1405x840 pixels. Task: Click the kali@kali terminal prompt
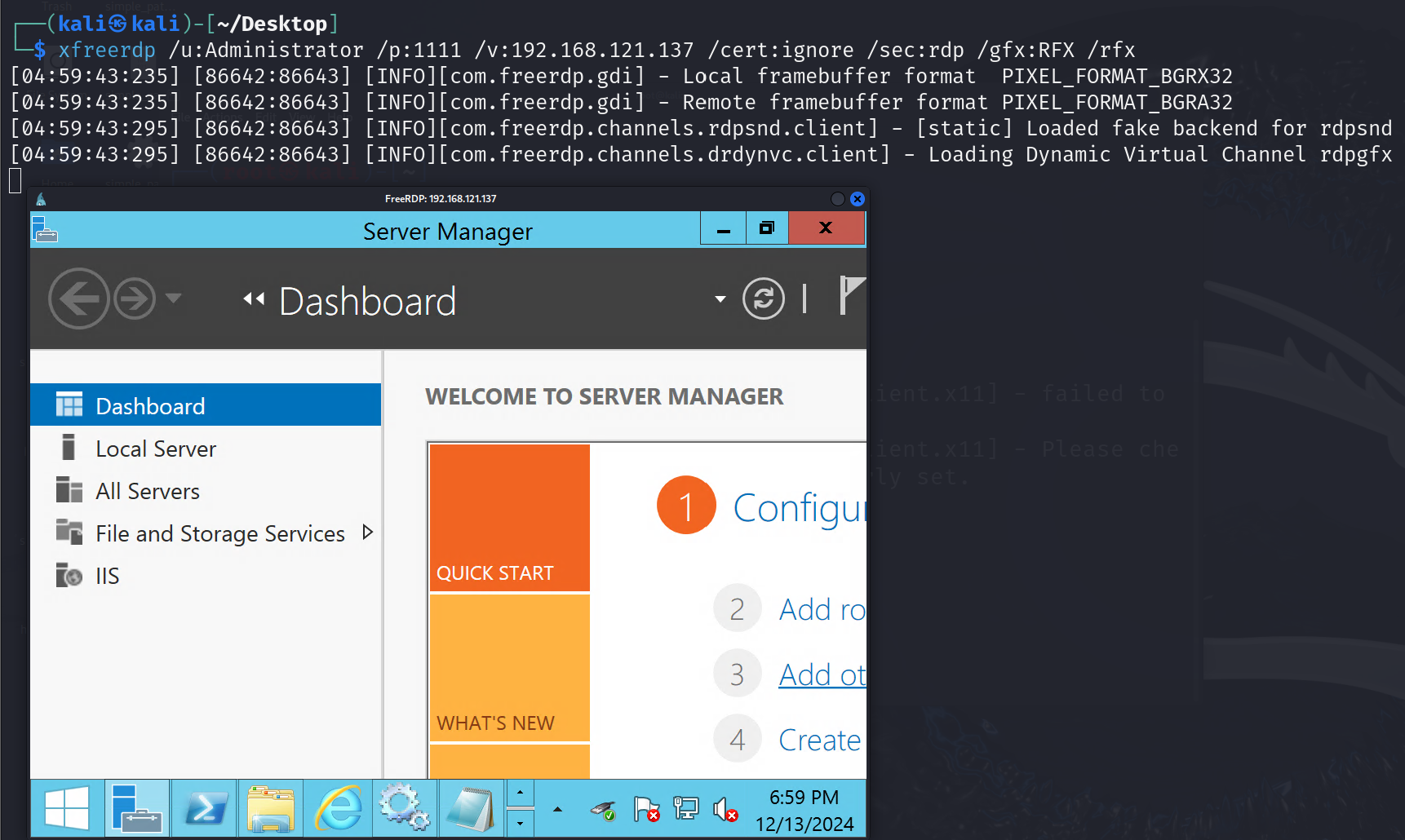pyautogui.click(x=118, y=24)
